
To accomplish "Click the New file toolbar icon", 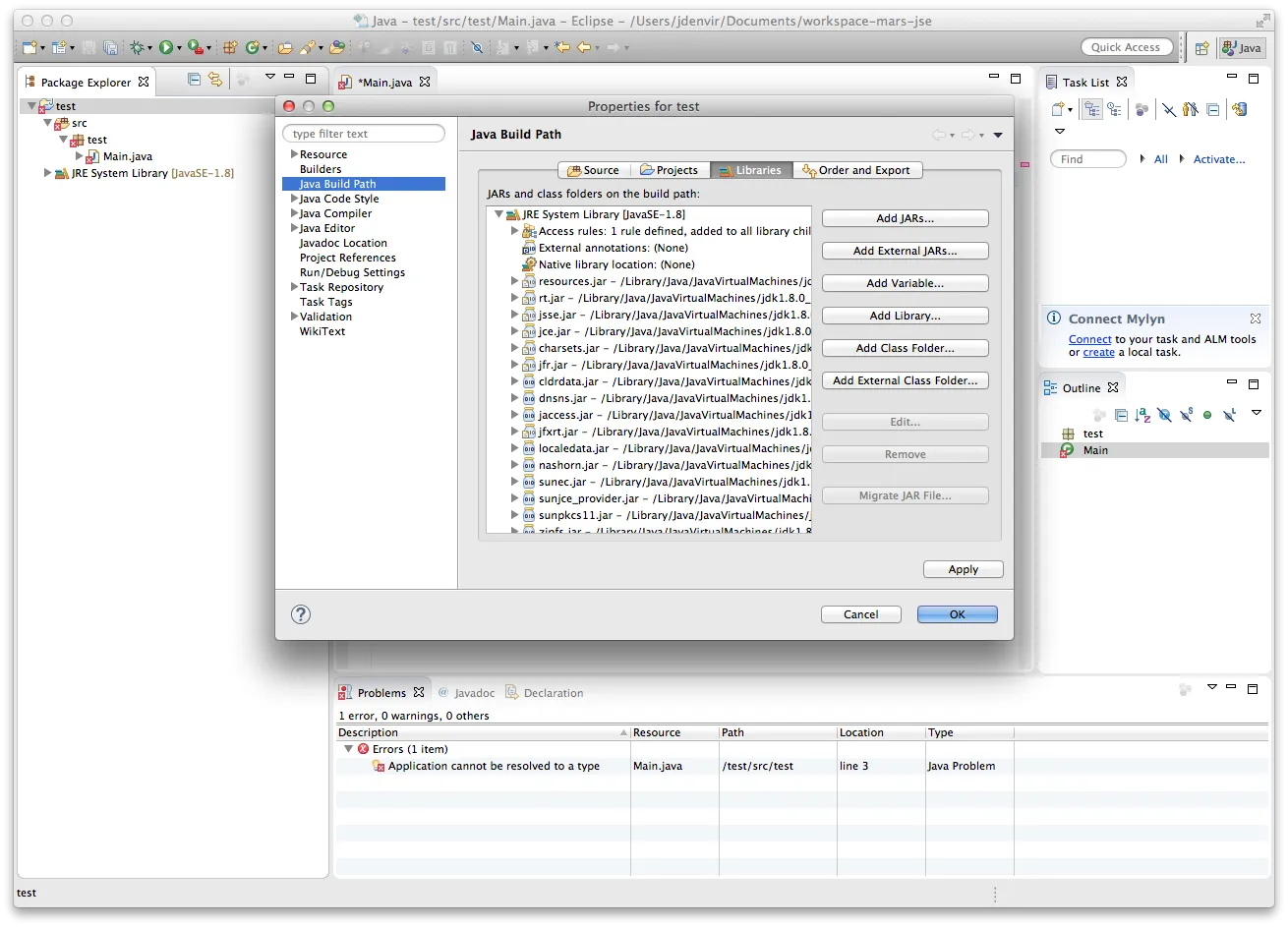I will click(x=29, y=47).
